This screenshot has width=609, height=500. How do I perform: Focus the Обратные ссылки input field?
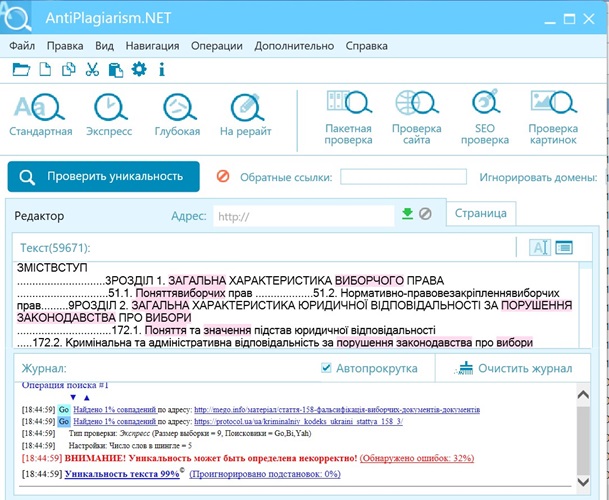click(403, 177)
